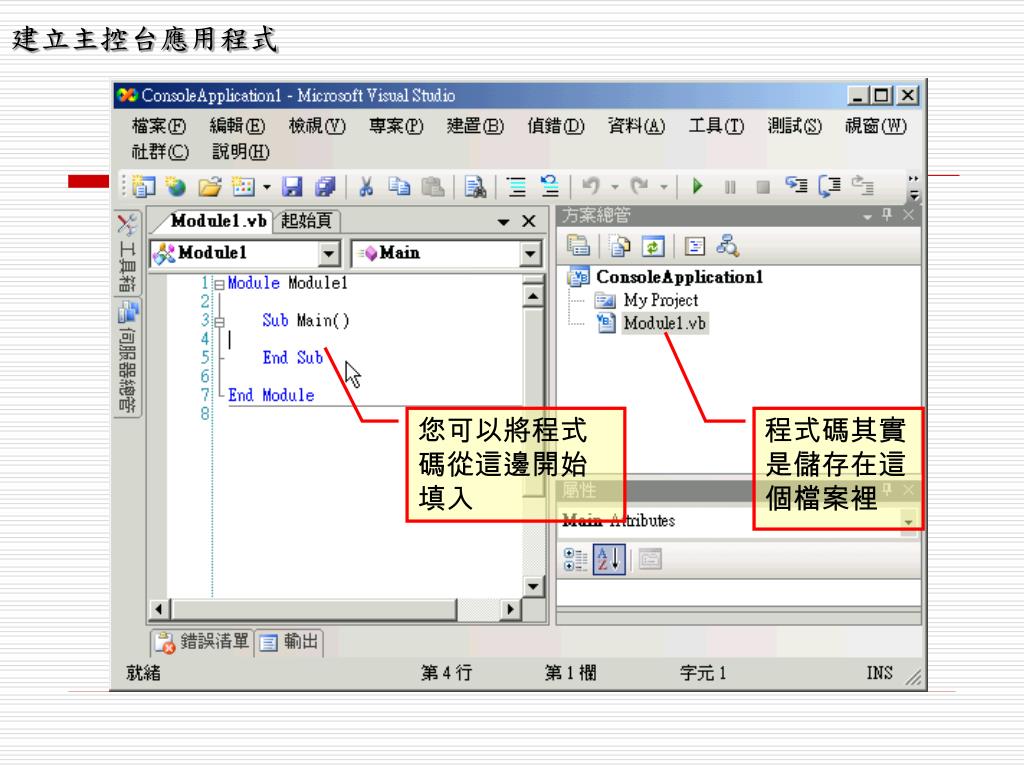Open 方案總管 window position dropdown

(x=867, y=216)
